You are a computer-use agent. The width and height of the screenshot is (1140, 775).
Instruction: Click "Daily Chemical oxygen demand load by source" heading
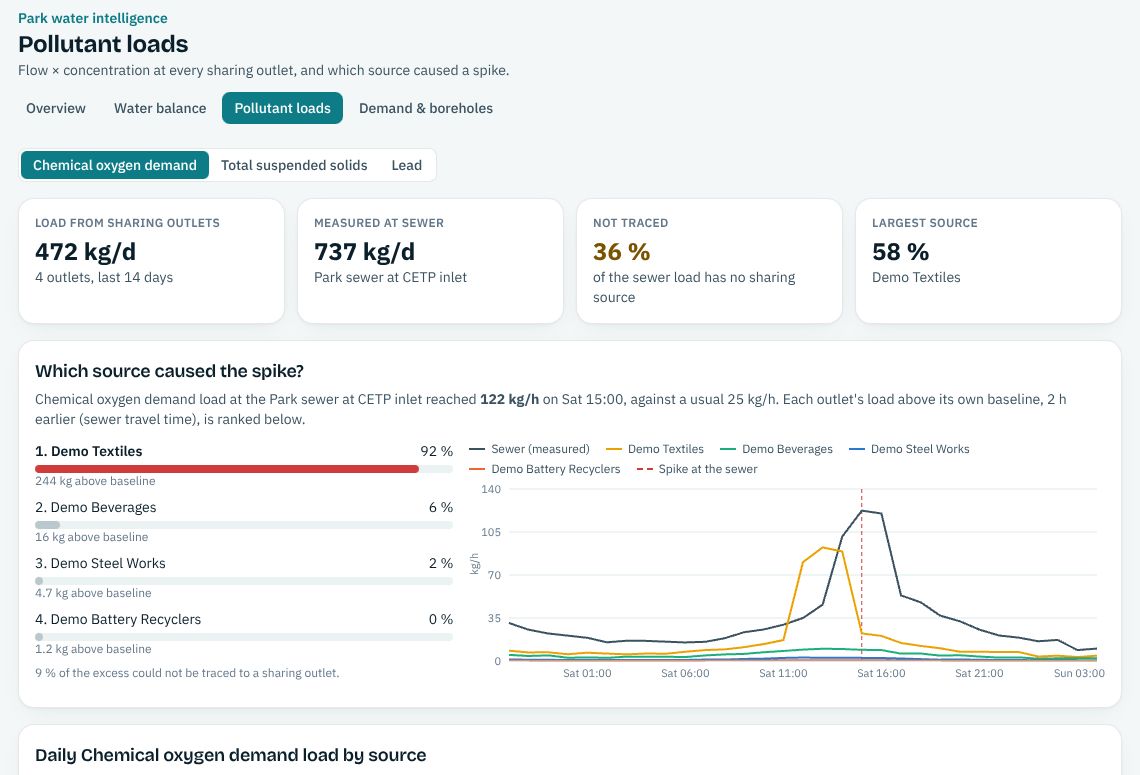pos(230,755)
